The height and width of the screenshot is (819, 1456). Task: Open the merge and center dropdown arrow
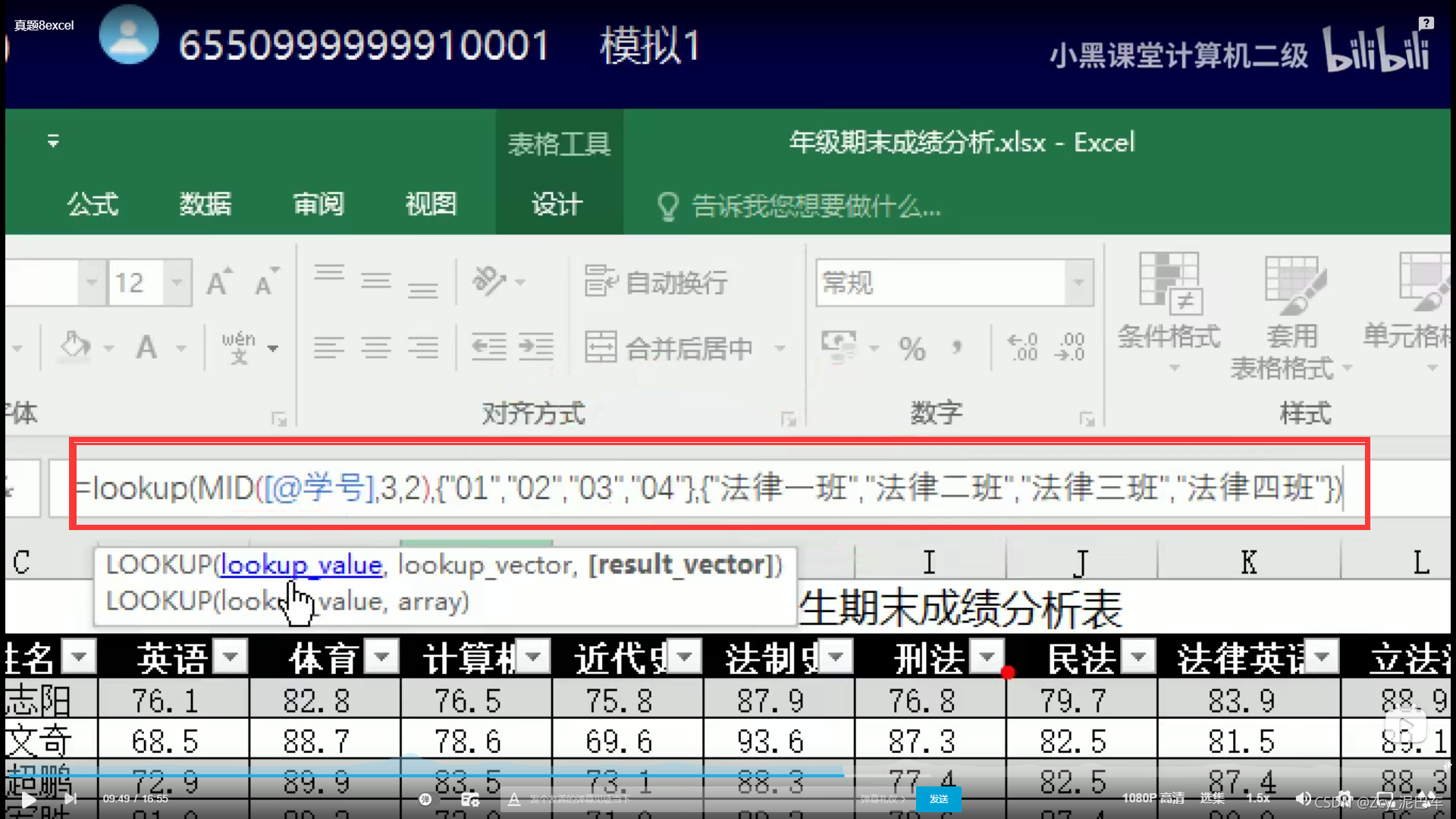pos(780,349)
